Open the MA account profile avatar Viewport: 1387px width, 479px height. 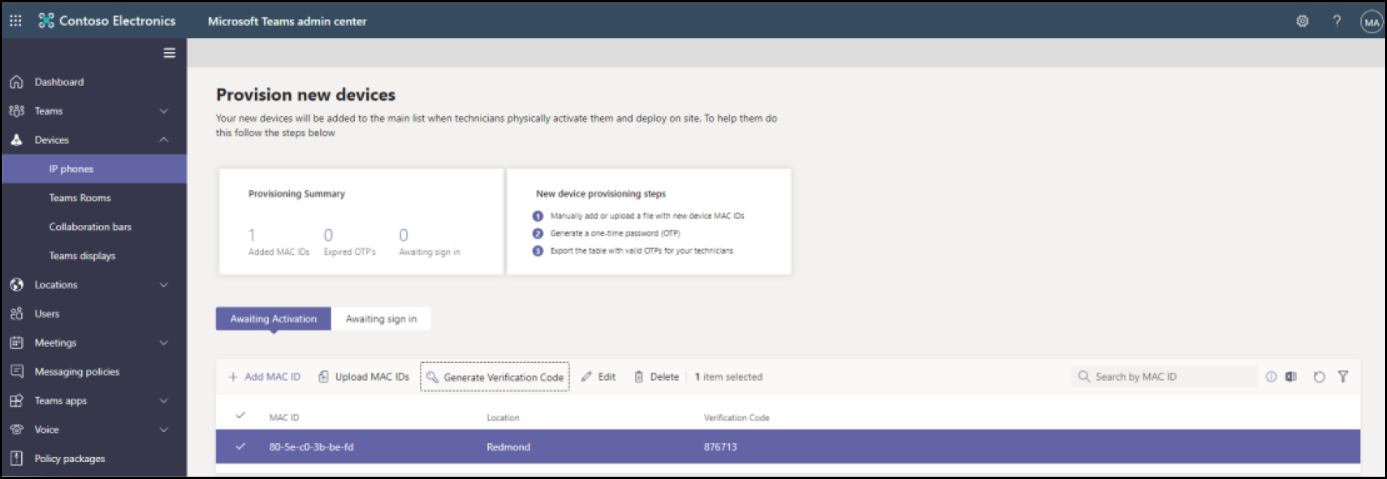click(1371, 22)
